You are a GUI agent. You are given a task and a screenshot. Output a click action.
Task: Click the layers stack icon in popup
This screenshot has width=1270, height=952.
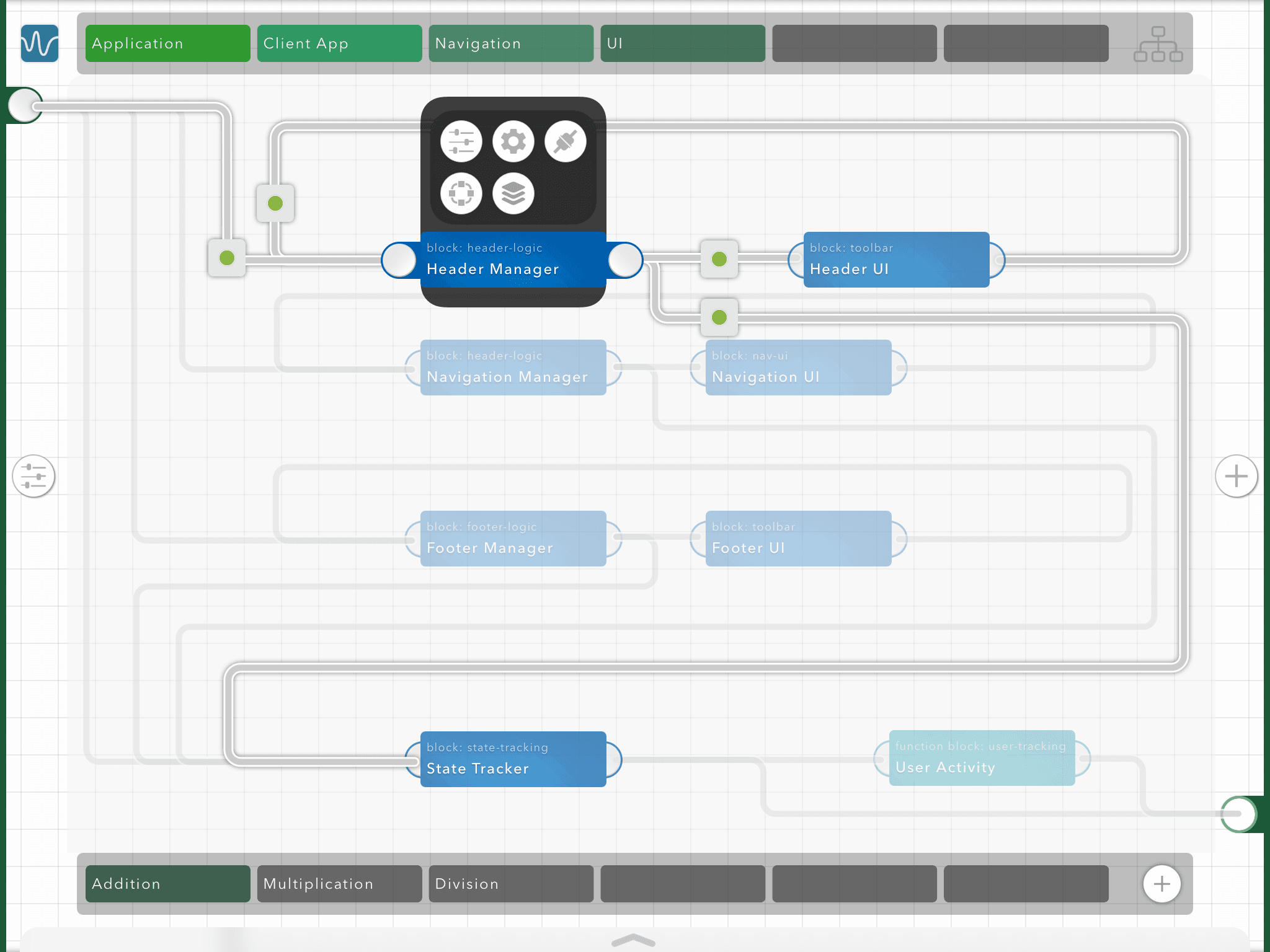click(x=513, y=193)
